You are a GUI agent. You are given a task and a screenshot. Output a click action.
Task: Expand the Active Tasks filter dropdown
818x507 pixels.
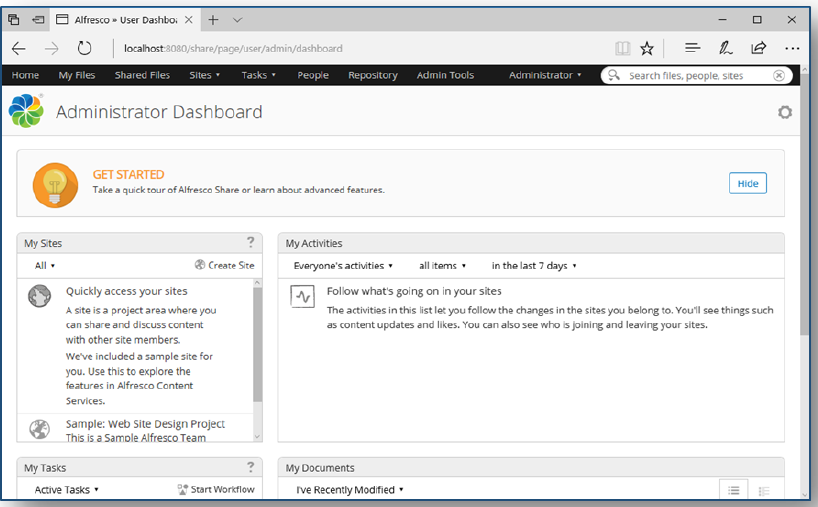67,490
